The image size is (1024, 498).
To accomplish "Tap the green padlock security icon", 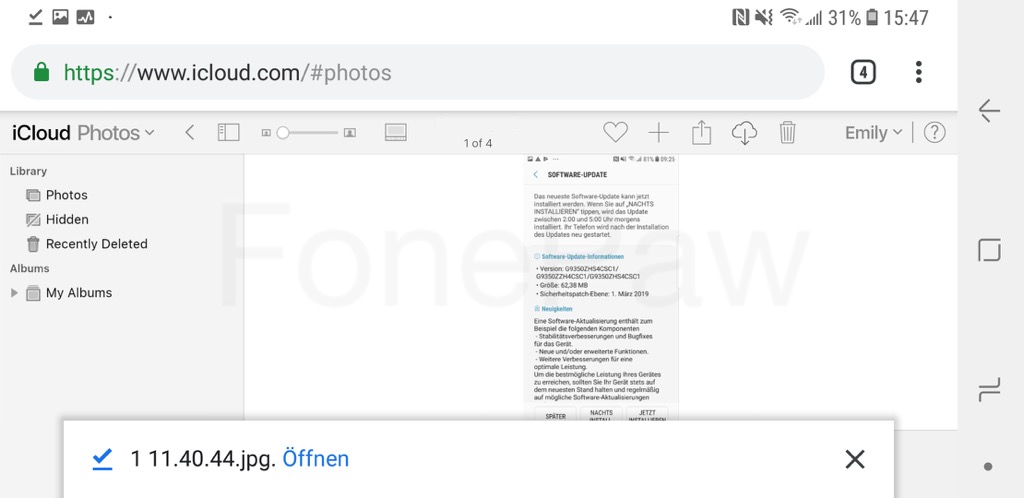I will (x=41, y=72).
